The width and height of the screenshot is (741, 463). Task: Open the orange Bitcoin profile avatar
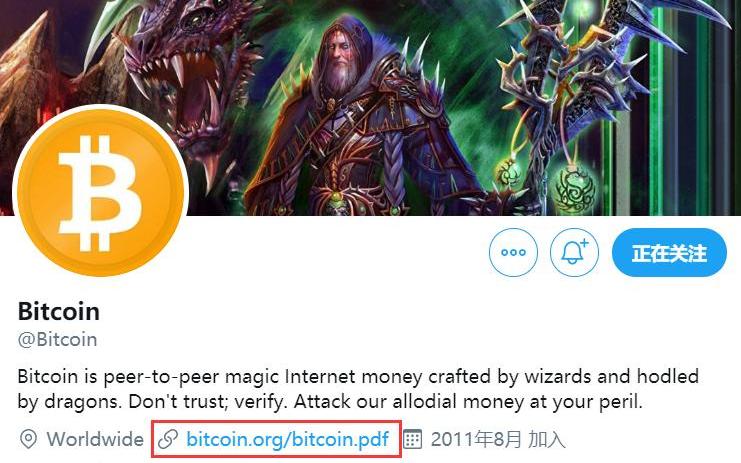(101, 193)
